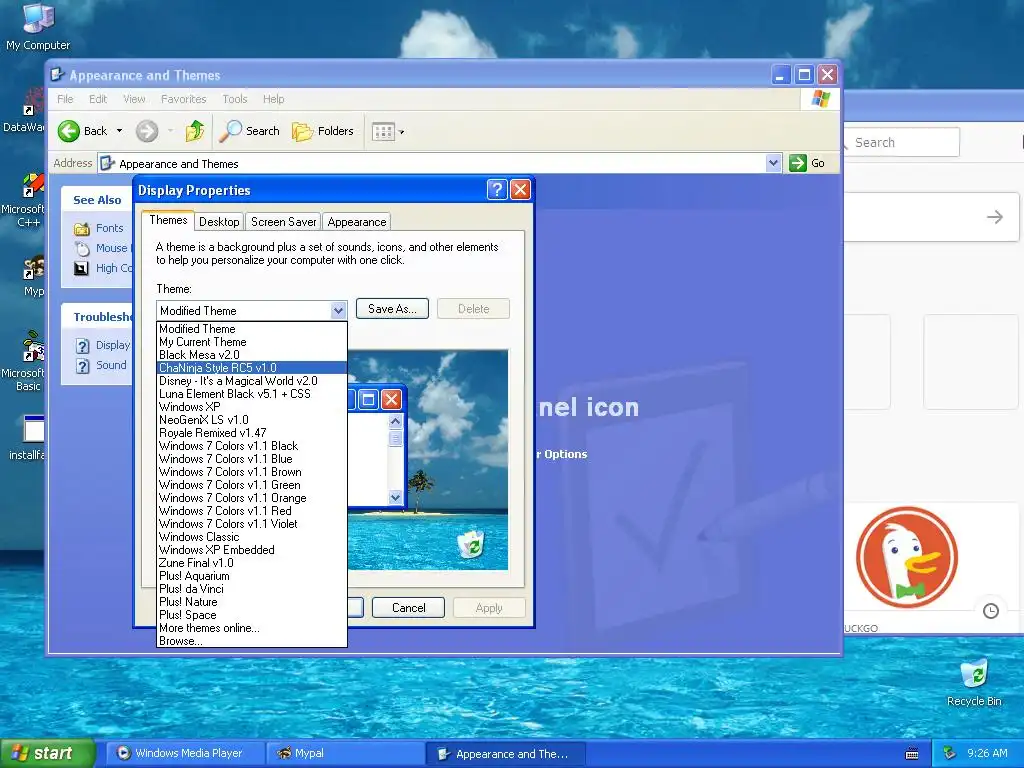Open the Help menu
Viewport: 1024px width, 768px height.
coord(274,99)
